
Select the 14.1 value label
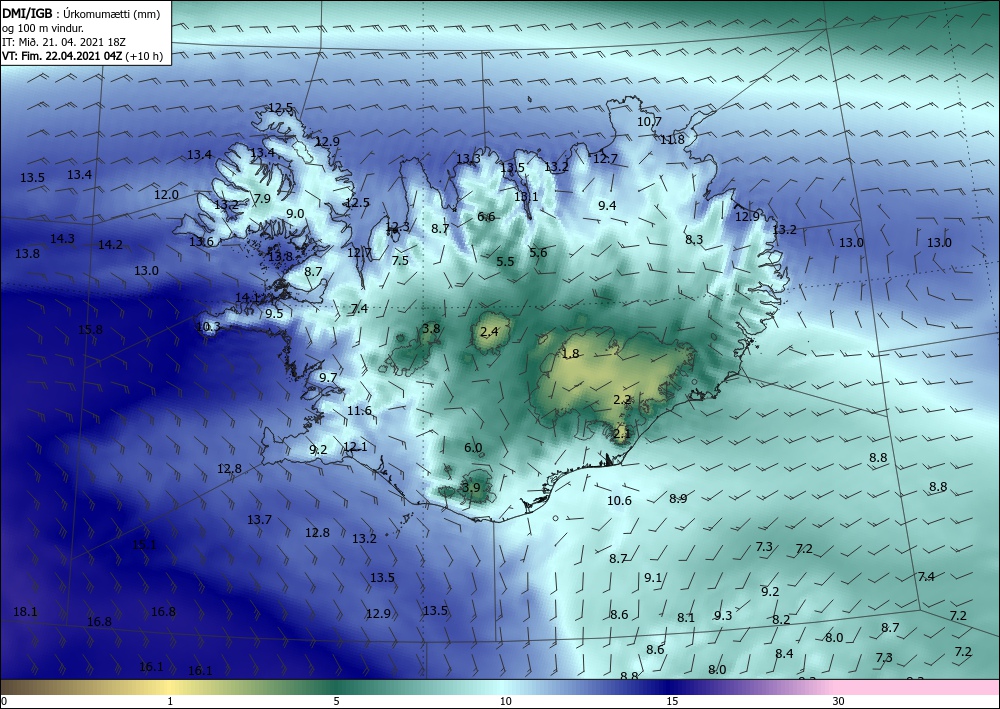click(247, 298)
